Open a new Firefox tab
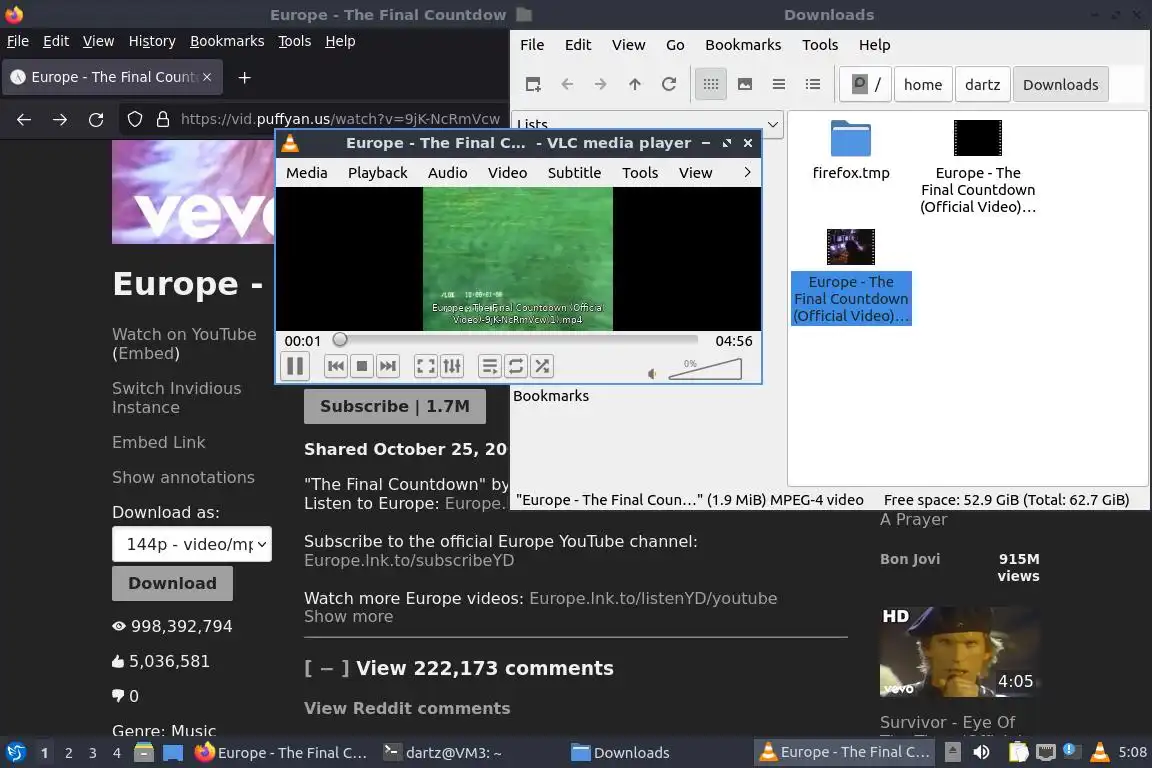 pos(245,77)
